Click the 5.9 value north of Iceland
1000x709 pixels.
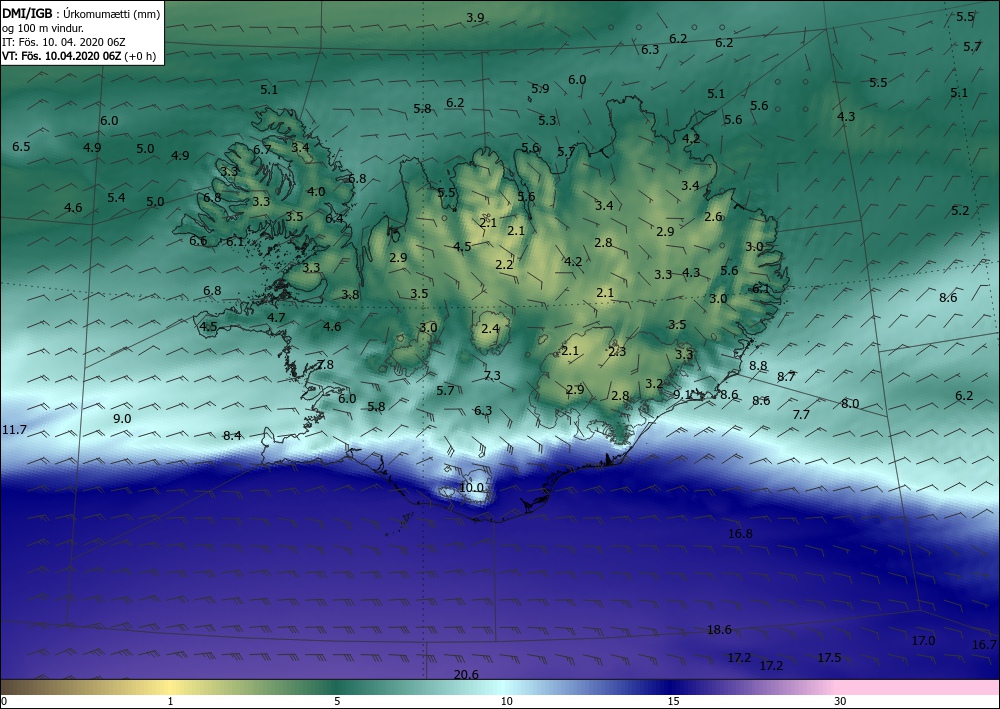tap(540, 89)
